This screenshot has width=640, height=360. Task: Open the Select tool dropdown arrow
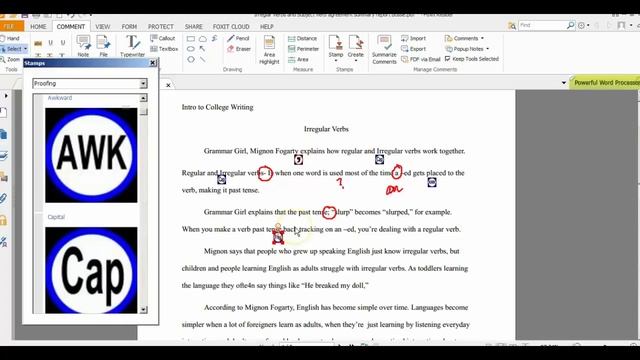point(25,49)
